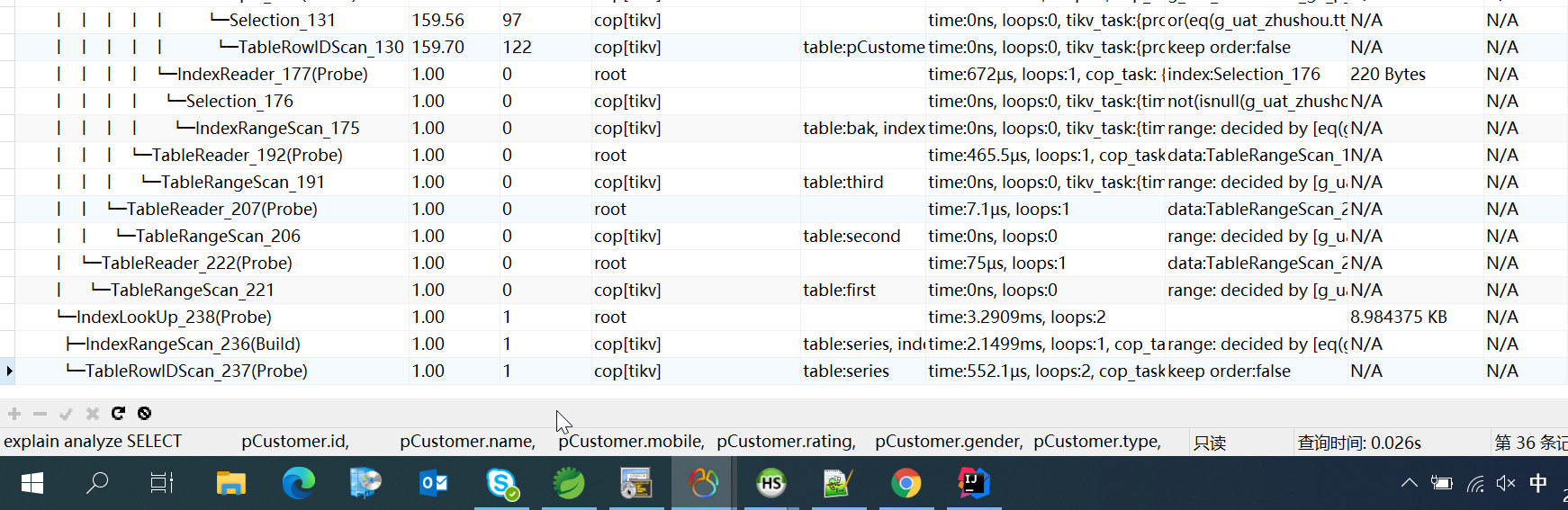Click the 159.56 estimate value
Image resolution: width=1568 pixels, height=510 pixels.
tap(438, 20)
